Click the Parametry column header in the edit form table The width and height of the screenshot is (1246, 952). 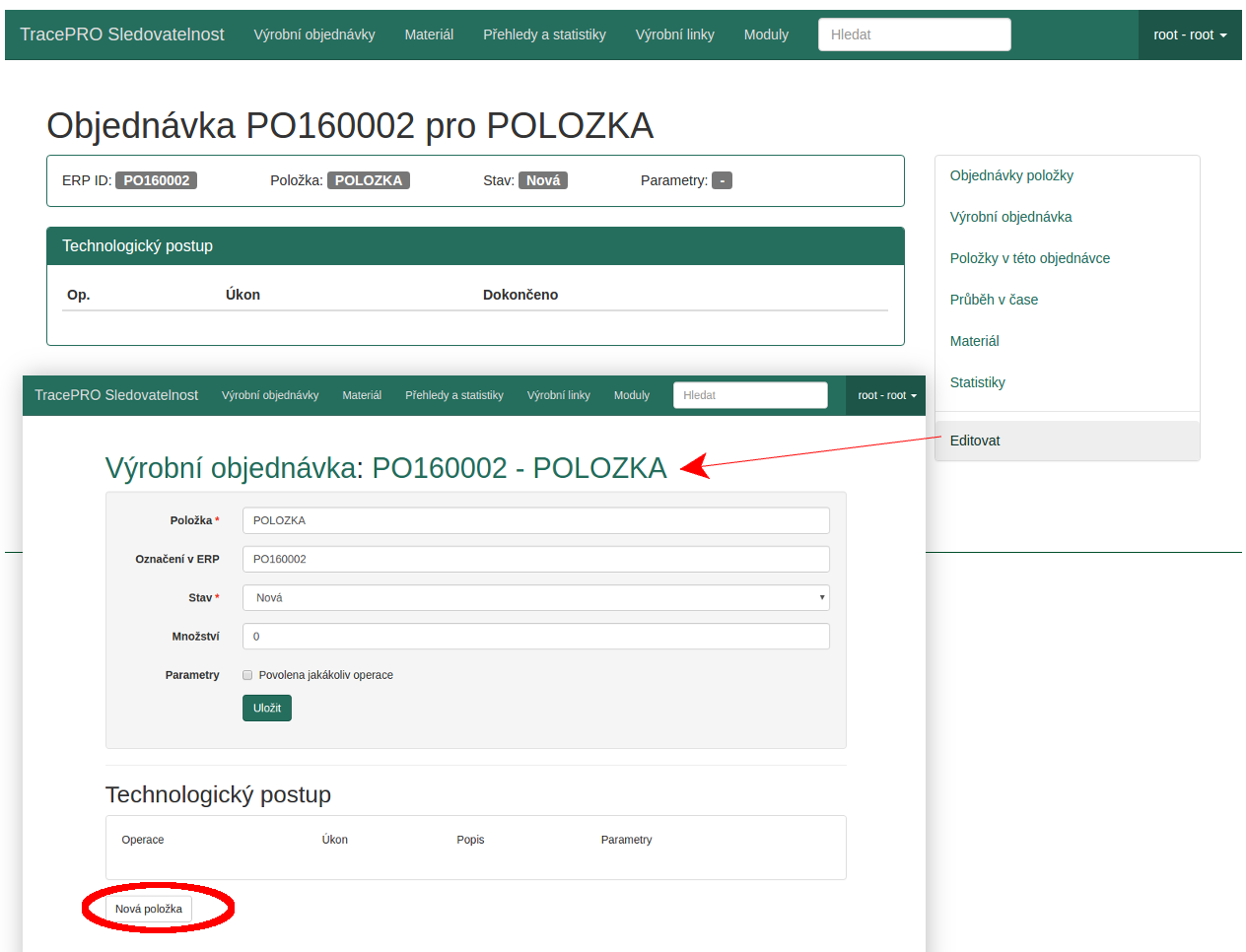click(x=627, y=840)
